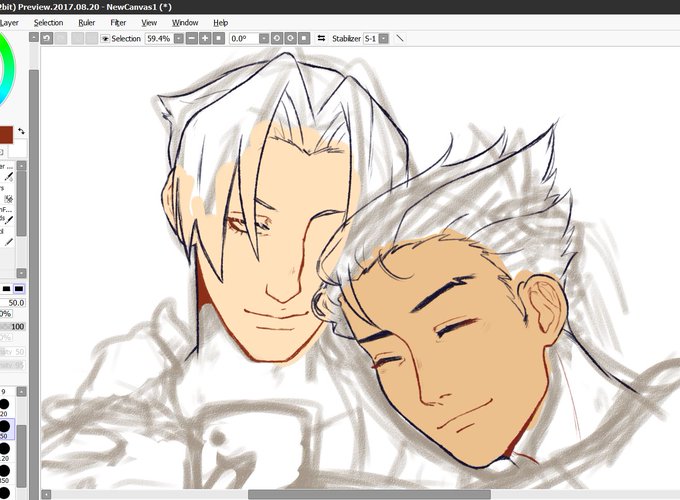Screen dimensions: 680x500
Task: Click the slider showing value 95
Action: [x=12, y=366]
